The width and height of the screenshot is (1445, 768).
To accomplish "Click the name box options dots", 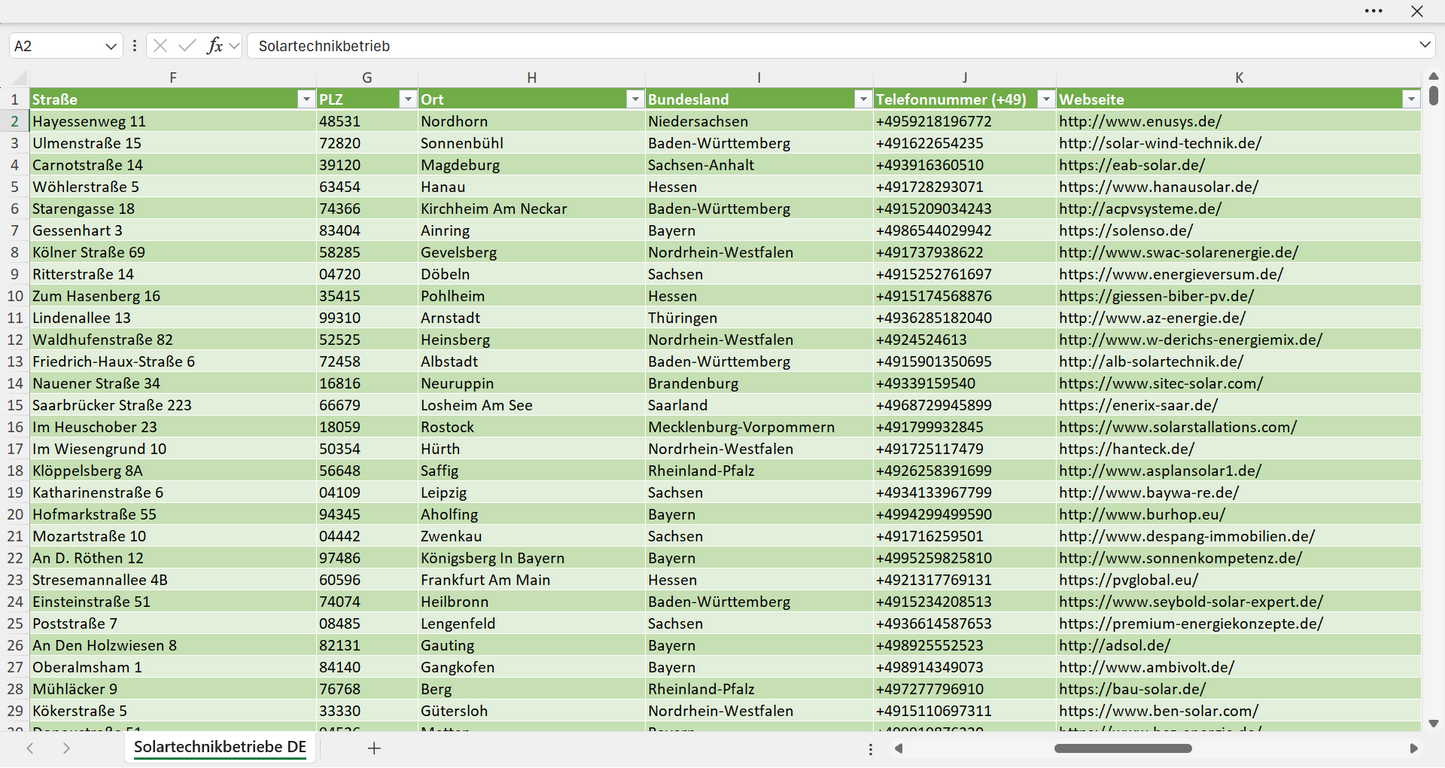I will click(134, 46).
